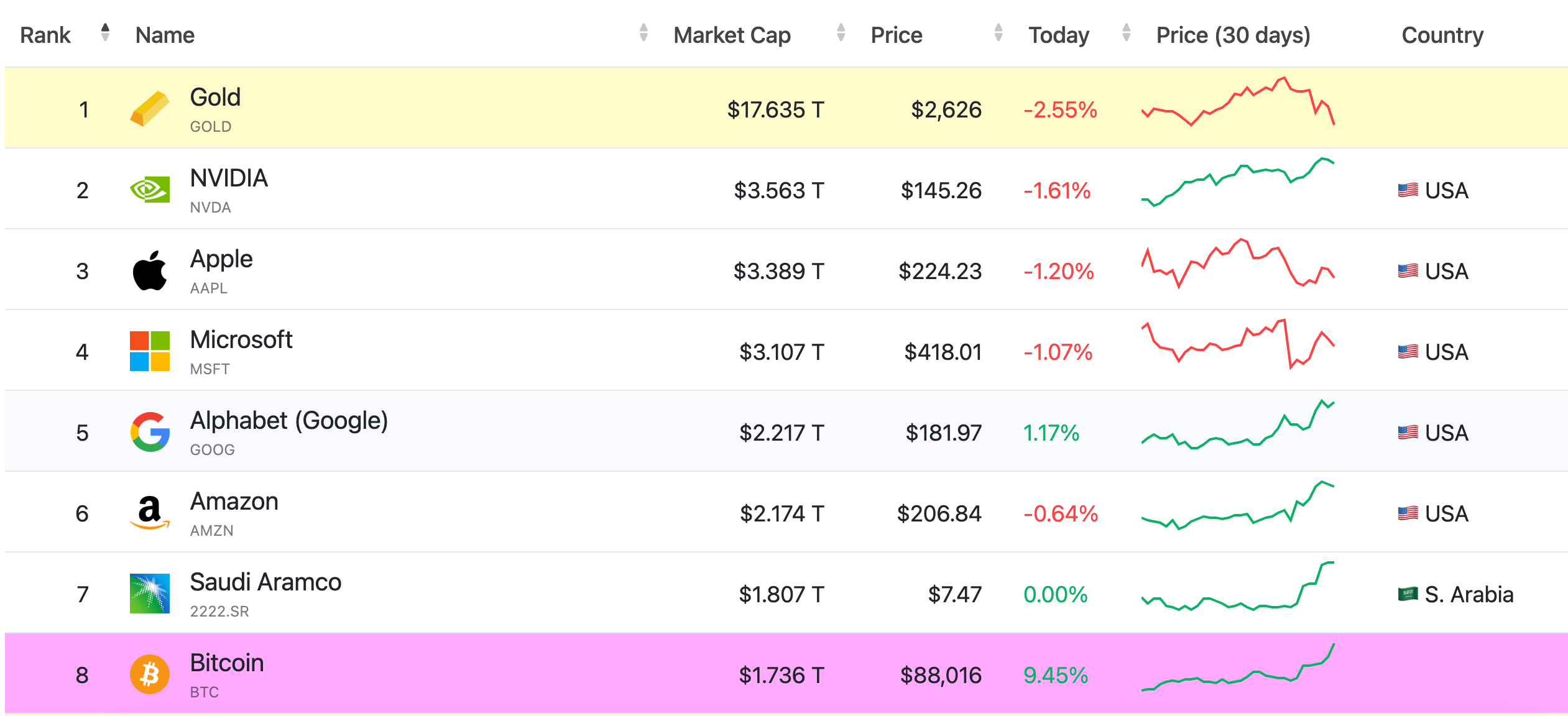Click NVIDIA 30-day price chart

point(1238,182)
